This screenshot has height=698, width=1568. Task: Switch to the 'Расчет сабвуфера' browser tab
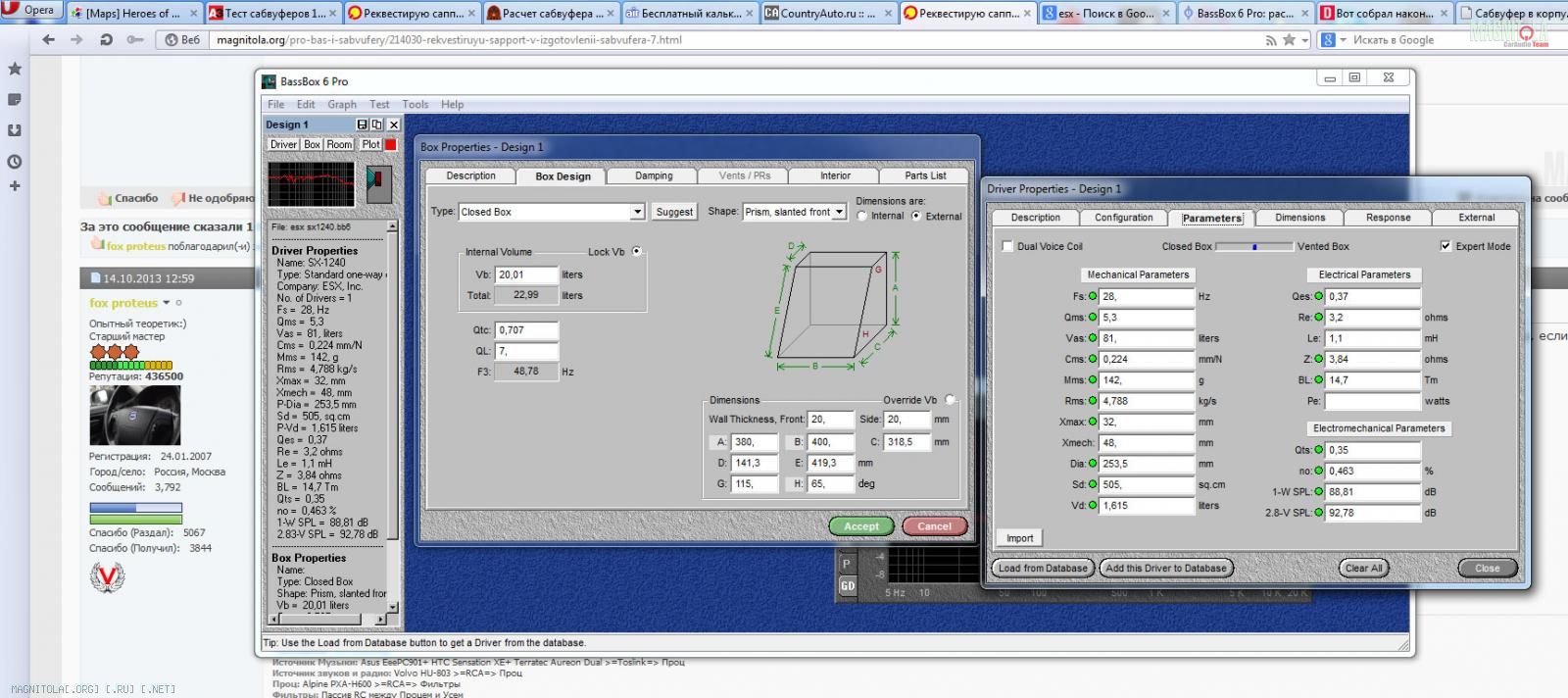(550, 13)
